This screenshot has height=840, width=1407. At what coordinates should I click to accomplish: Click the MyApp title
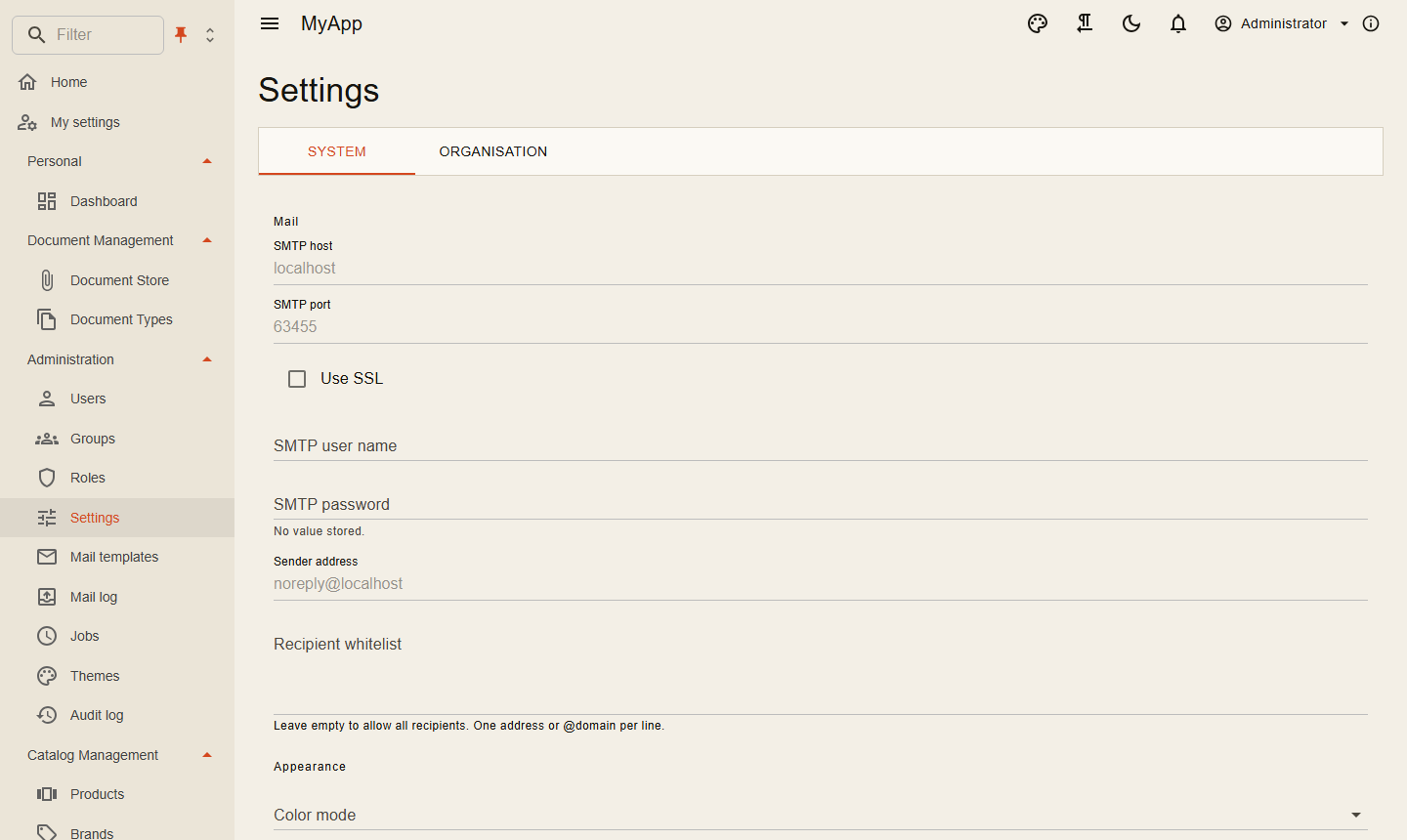(x=331, y=23)
